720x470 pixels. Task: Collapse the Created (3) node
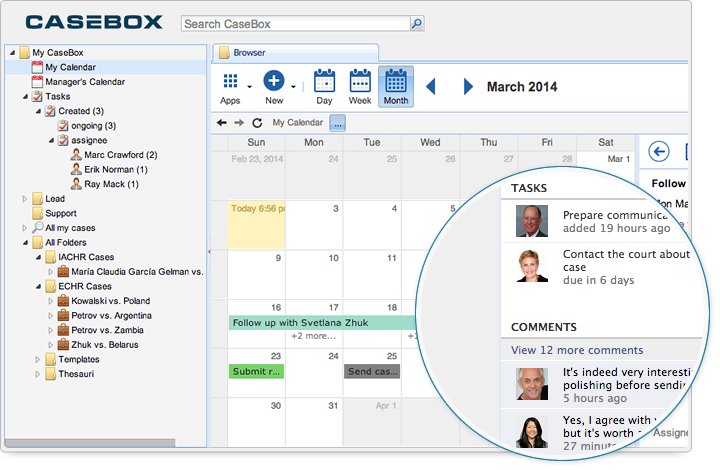38,112
